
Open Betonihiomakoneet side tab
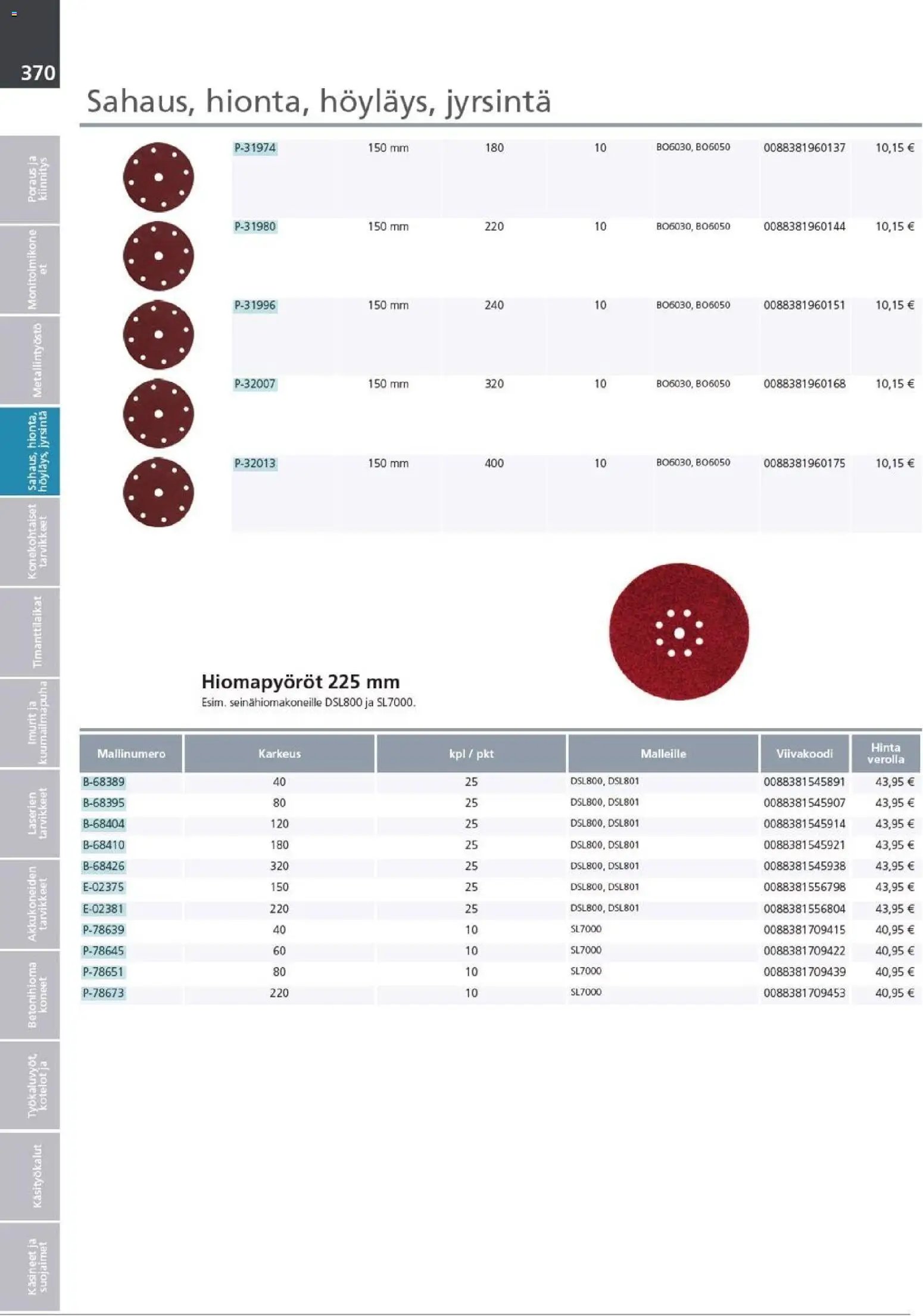pyautogui.click(x=30, y=994)
